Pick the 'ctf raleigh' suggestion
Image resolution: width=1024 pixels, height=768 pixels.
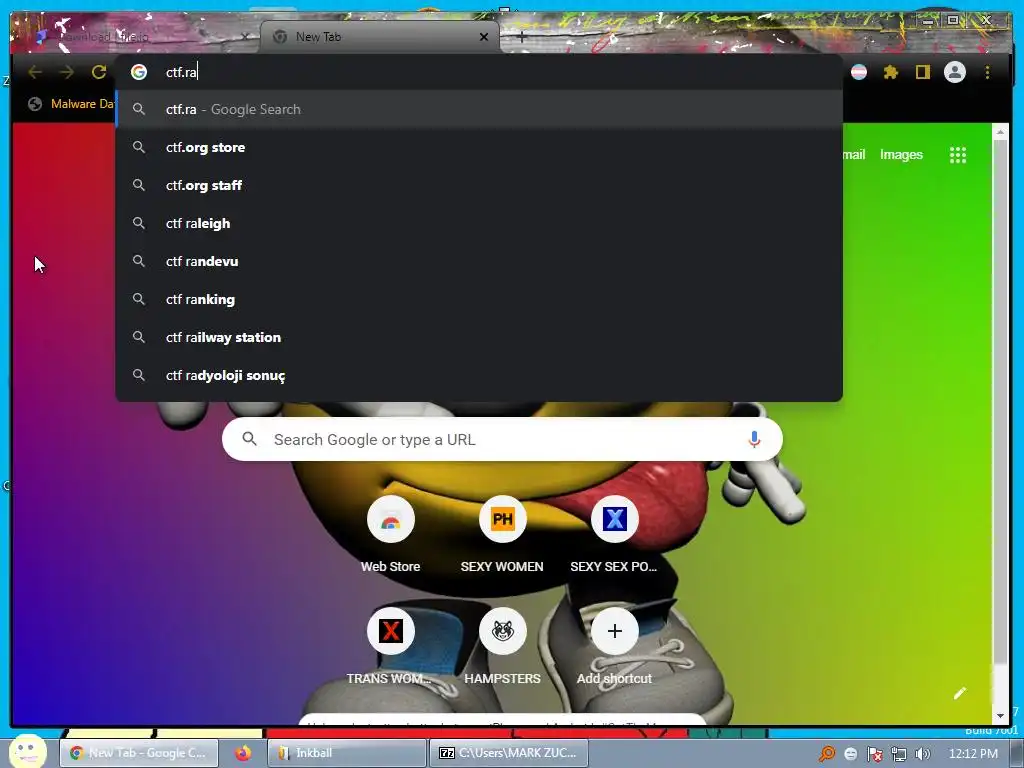click(479, 223)
